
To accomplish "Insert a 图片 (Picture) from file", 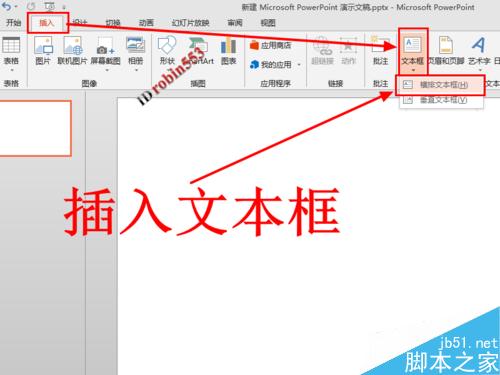I will [43, 50].
